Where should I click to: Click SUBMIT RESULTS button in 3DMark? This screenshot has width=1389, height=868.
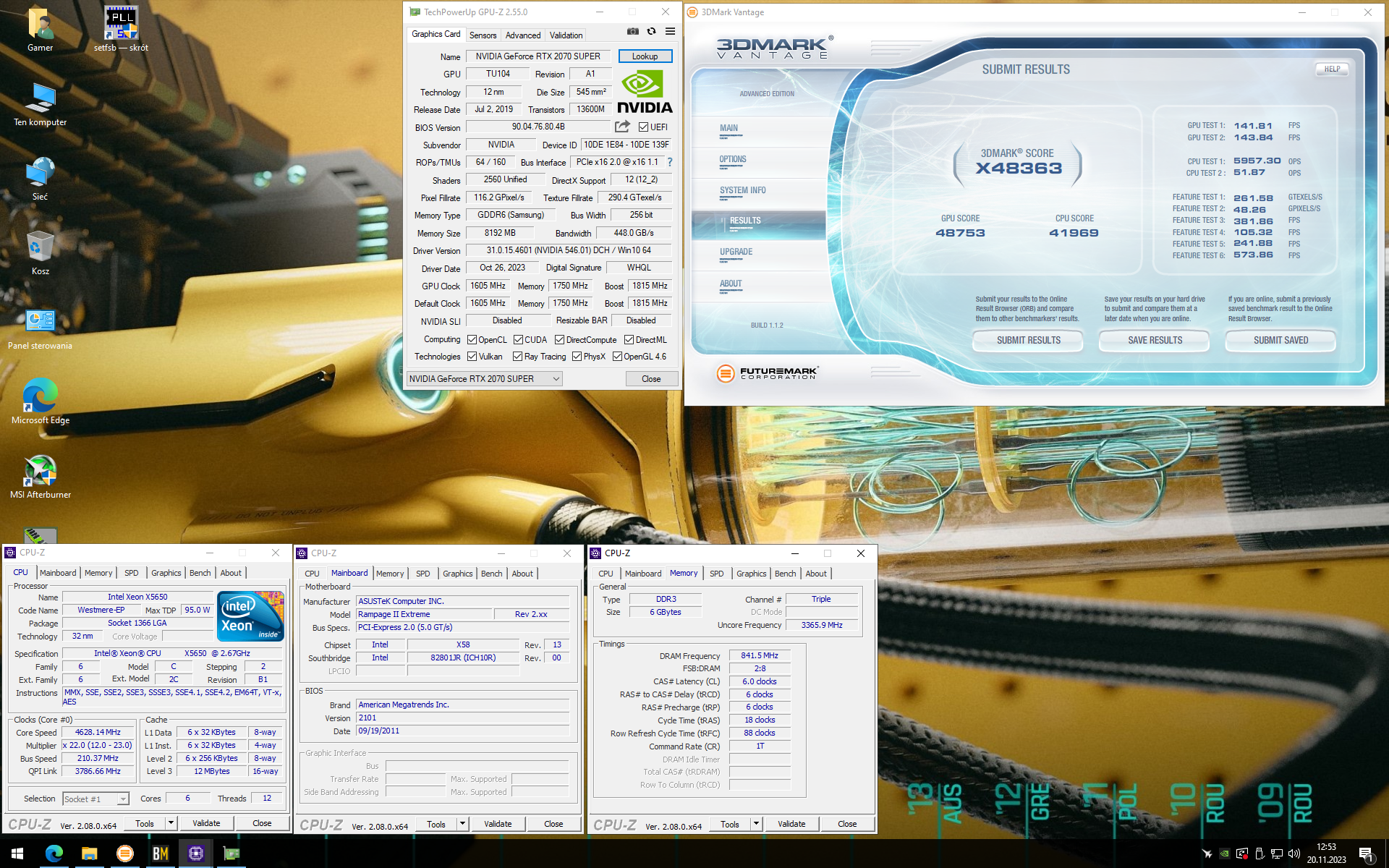[x=1028, y=341]
